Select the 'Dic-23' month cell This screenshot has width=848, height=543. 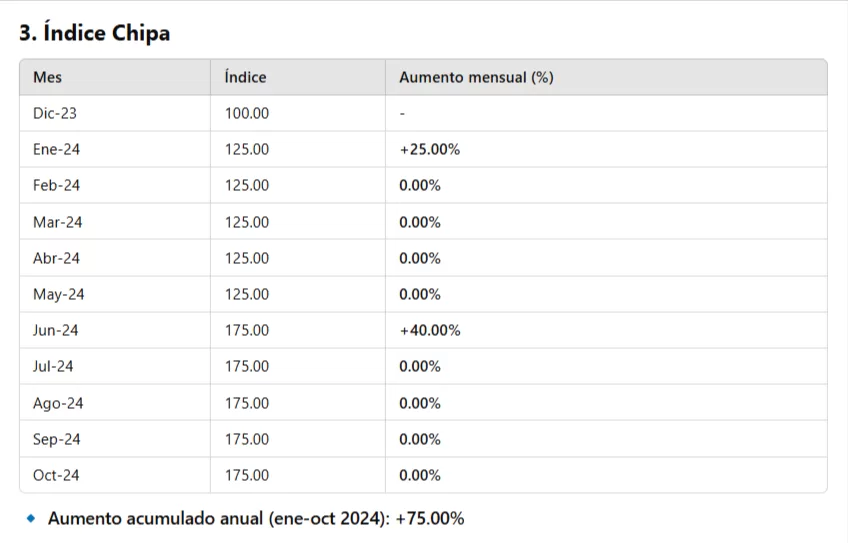(x=55, y=113)
